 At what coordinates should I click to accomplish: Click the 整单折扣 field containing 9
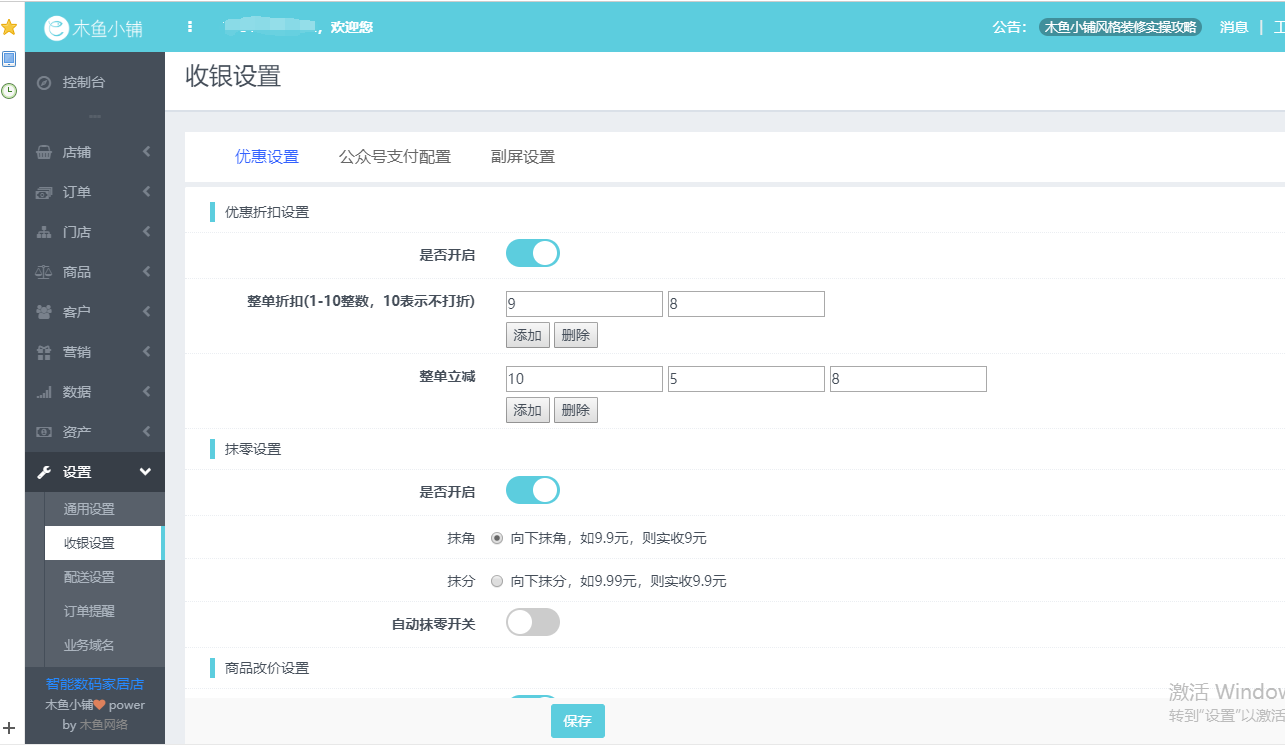584,304
